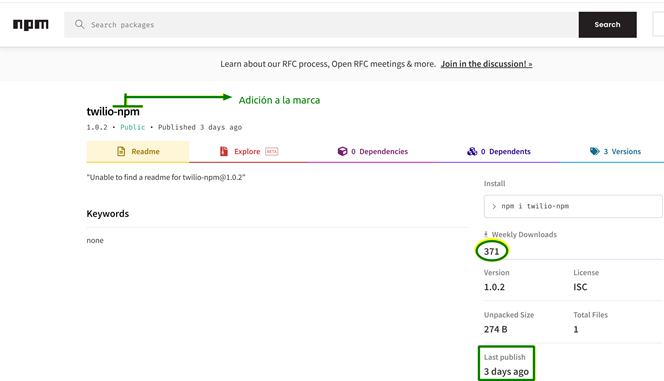Click the Keywords heading
This screenshot has width=664, height=381.
[108, 213]
